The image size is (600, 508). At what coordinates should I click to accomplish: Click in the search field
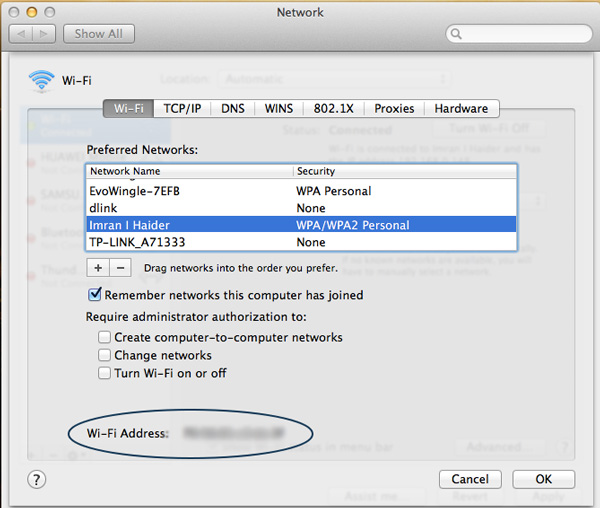click(x=519, y=34)
